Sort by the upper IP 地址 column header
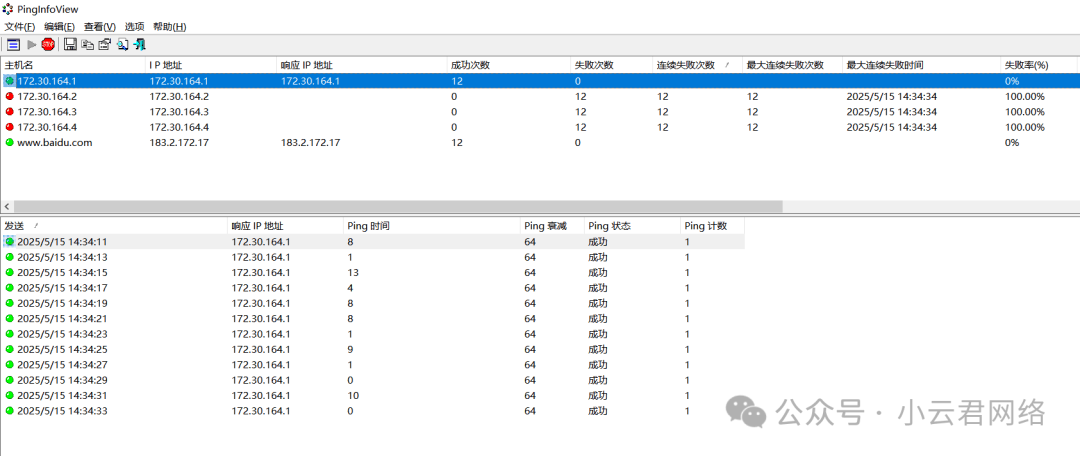The image size is (1080, 456). click(x=211, y=65)
